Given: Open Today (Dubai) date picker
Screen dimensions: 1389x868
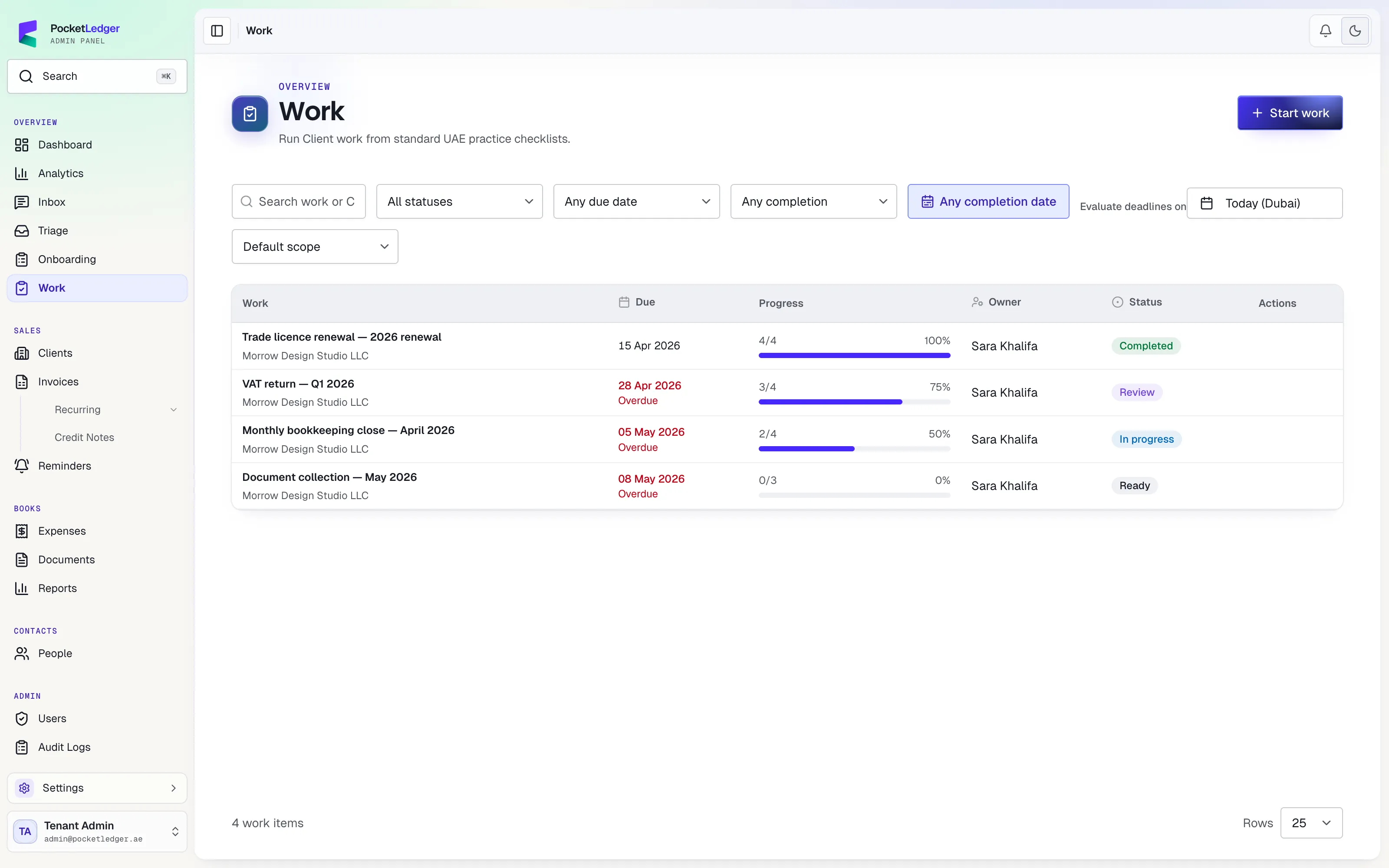Looking at the screenshot, I should point(1264,203).
